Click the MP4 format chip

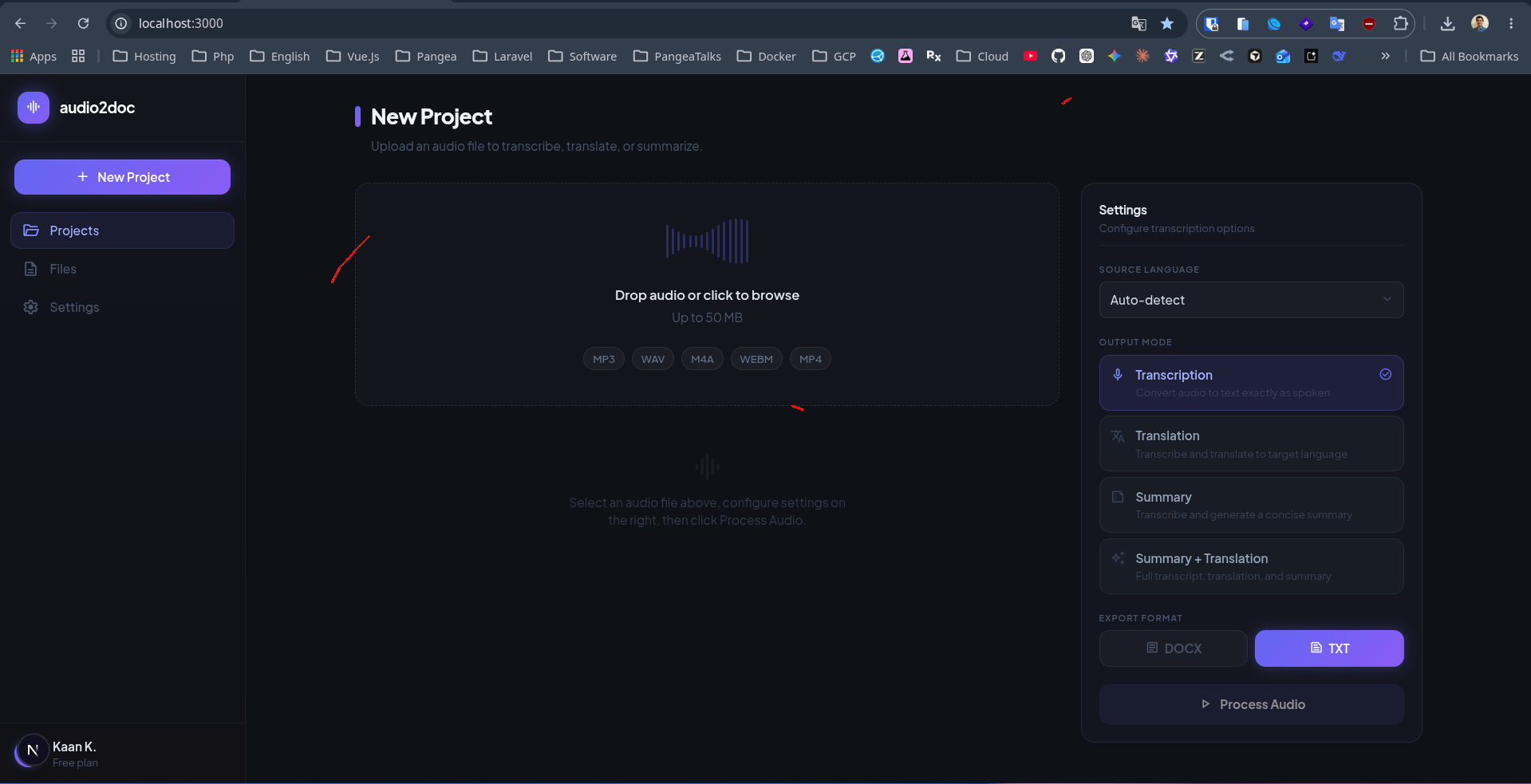coord(811,359)
